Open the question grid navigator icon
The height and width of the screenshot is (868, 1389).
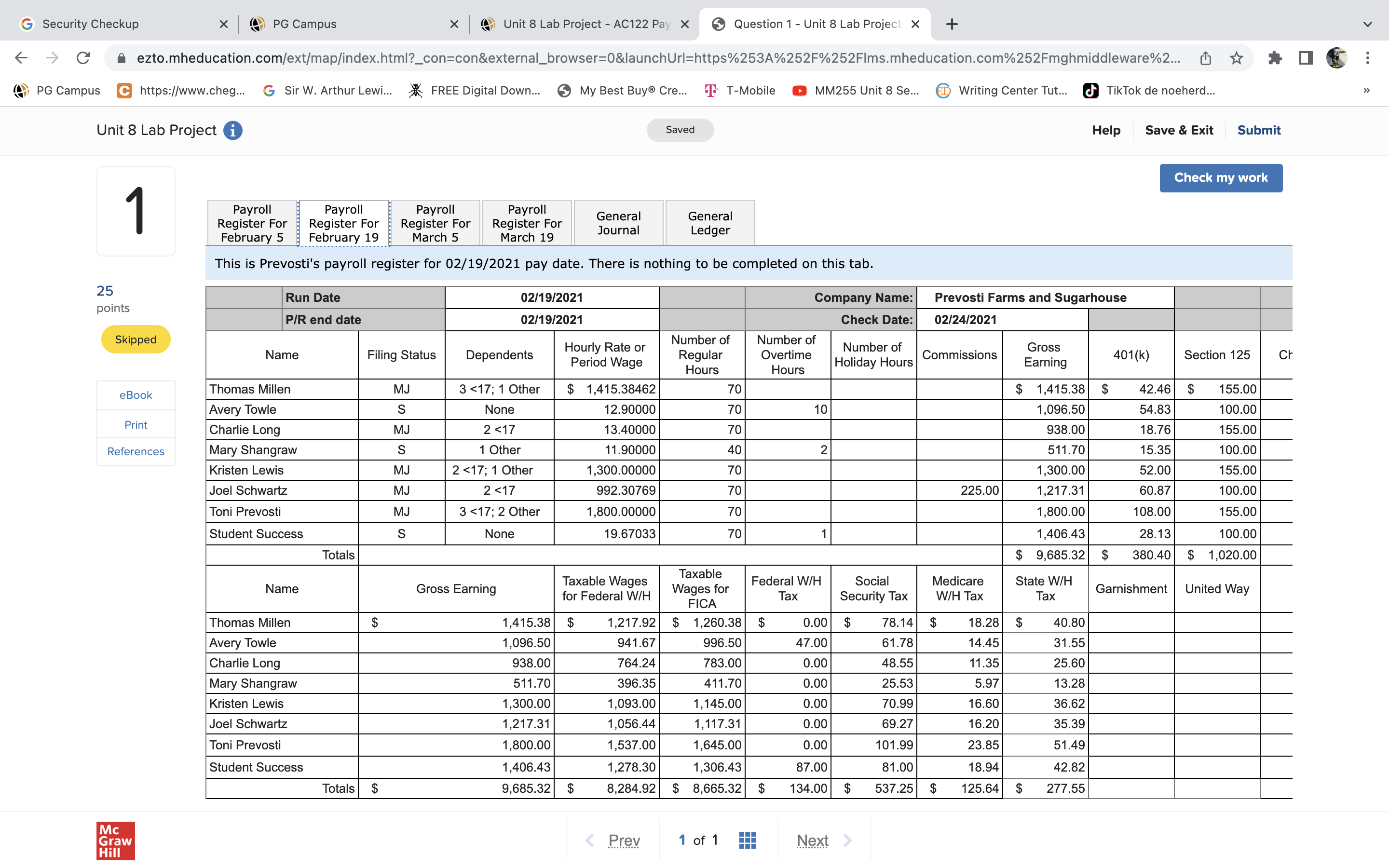(x=747, y=840)
